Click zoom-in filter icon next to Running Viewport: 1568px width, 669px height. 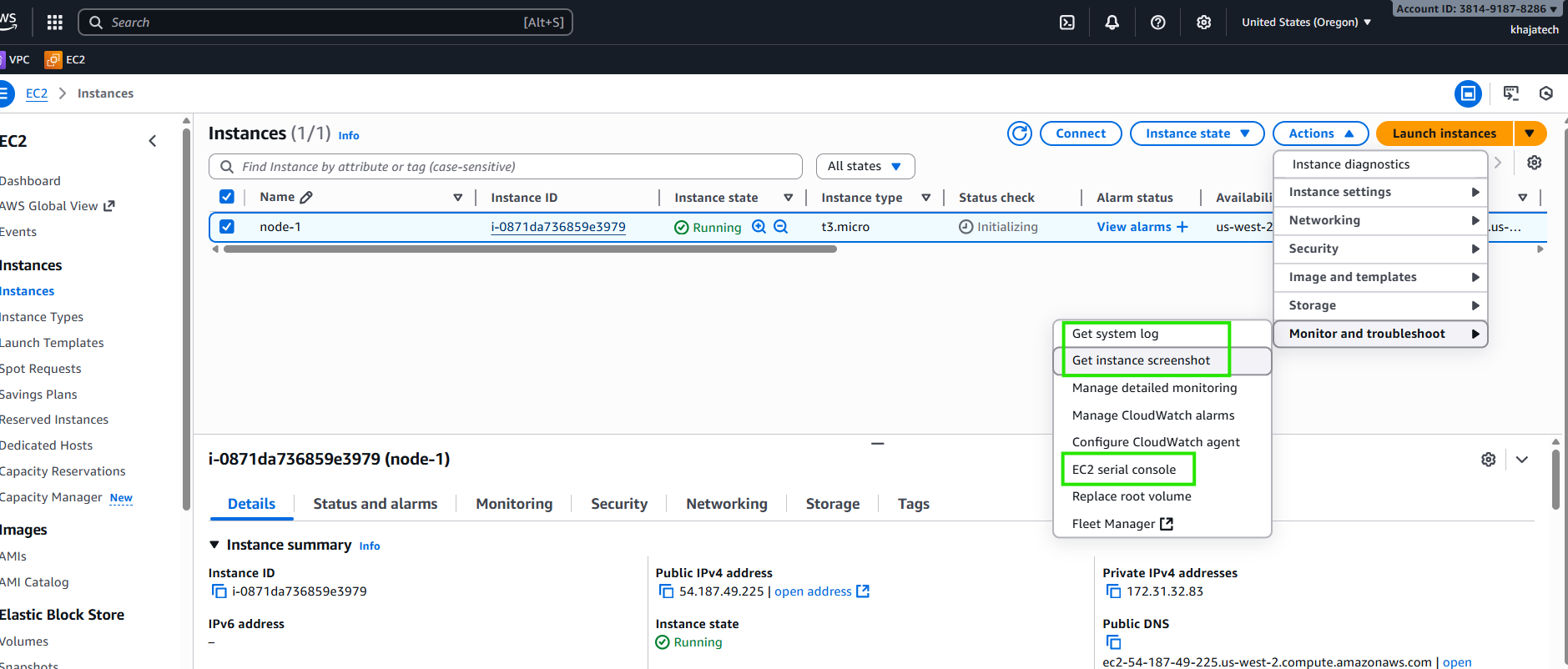tap(759, 227)
